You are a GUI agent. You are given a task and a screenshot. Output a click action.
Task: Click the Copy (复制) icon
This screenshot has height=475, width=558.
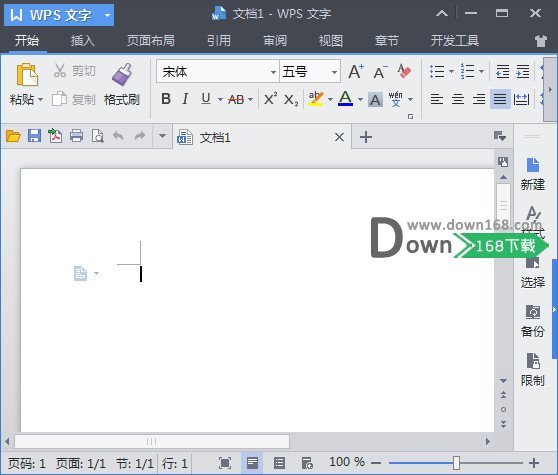pyautogui.click(x=59, y=99)
